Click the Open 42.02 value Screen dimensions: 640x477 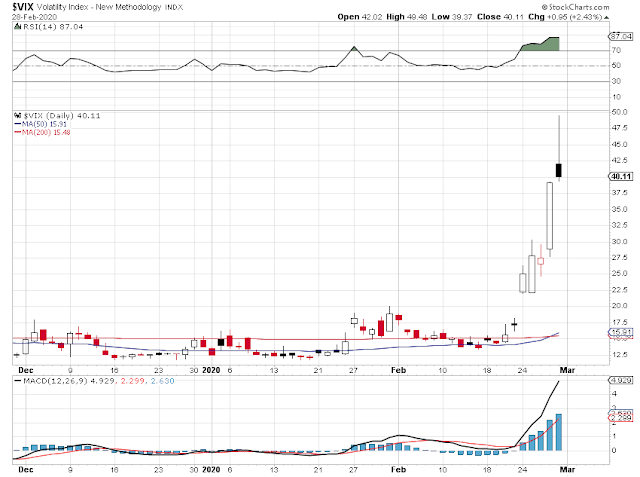pyautogui.click(x=360, y=17)
